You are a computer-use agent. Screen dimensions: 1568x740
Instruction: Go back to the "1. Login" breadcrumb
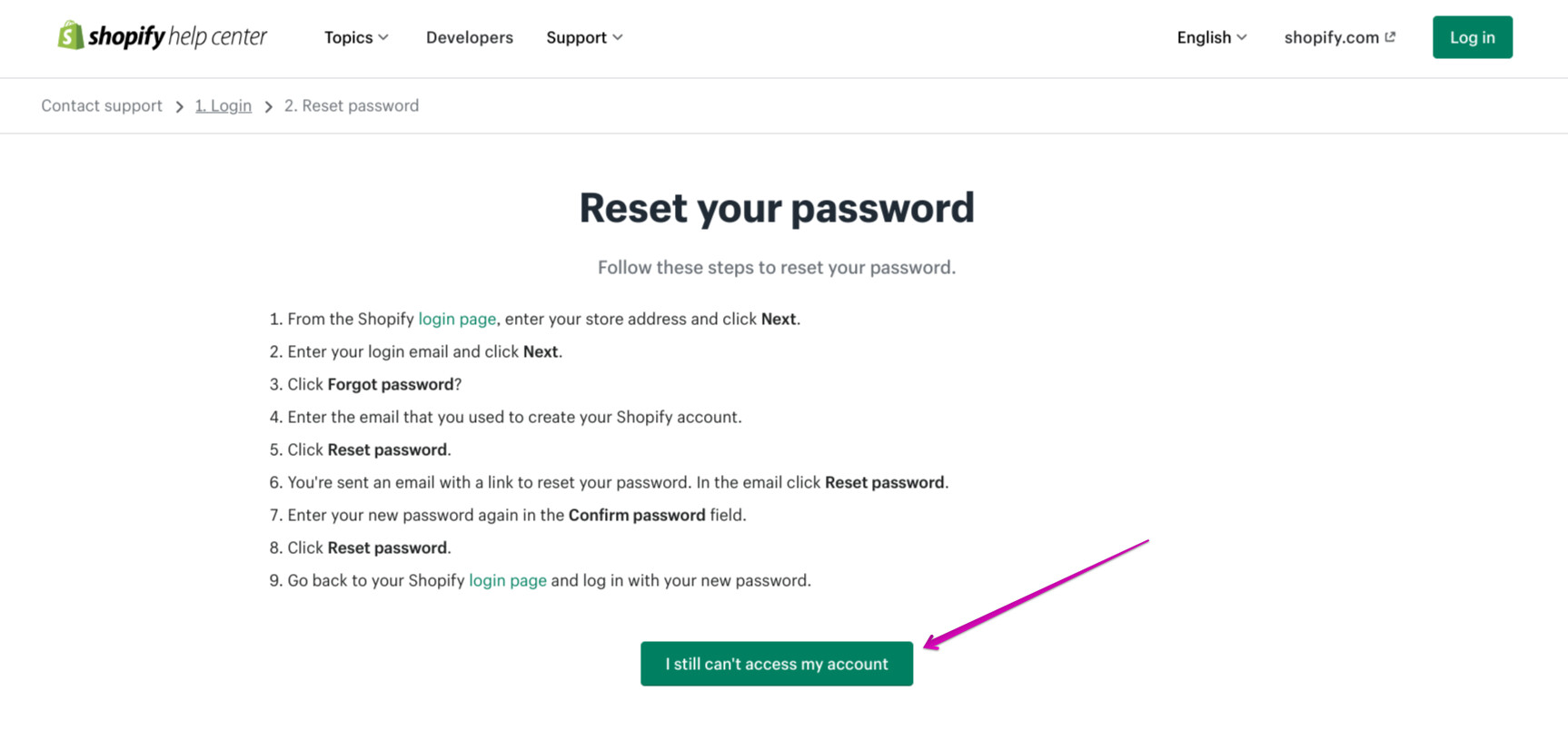(x=223, y=105)
